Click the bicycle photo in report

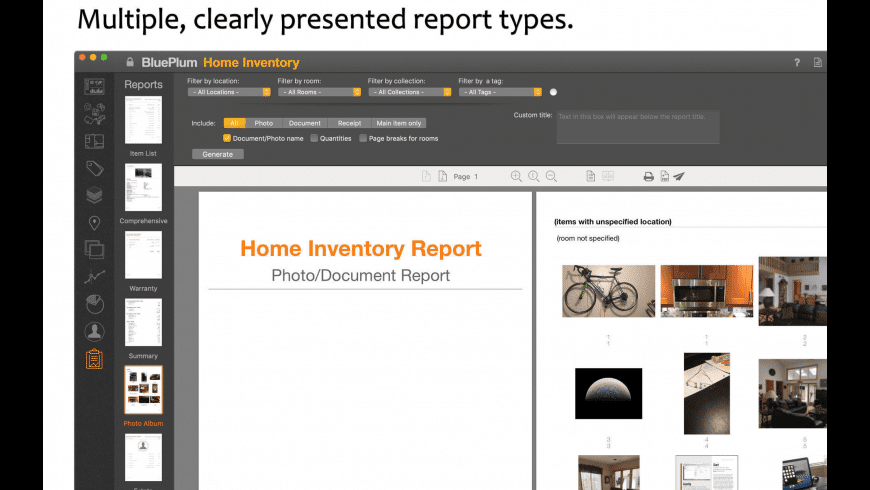[x=608, y=291]
